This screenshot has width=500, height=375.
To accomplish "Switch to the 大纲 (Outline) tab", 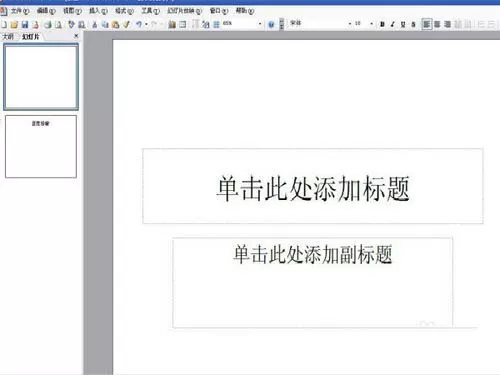I will pyautogui.click(x=8, y=37).
